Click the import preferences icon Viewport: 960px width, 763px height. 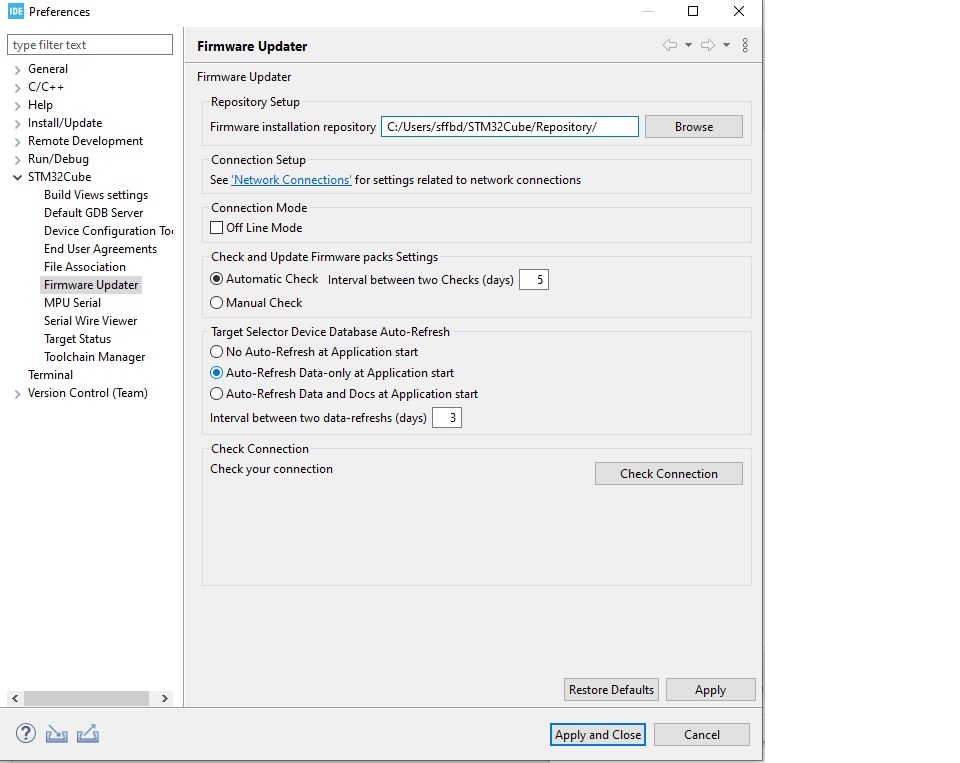[56, 734]
